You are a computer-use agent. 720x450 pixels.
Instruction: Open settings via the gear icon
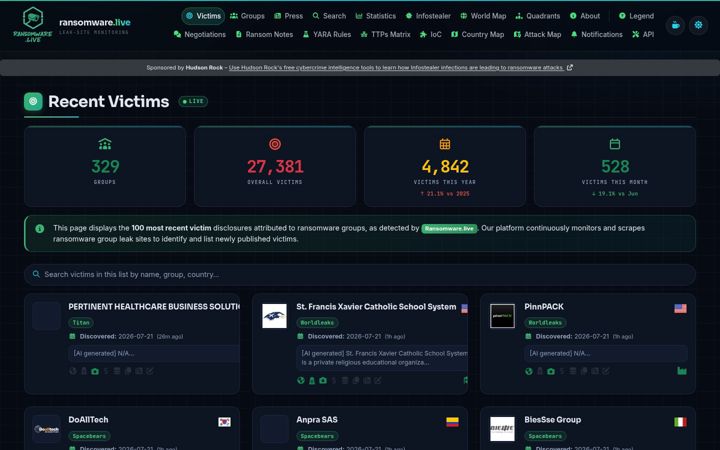698,25
